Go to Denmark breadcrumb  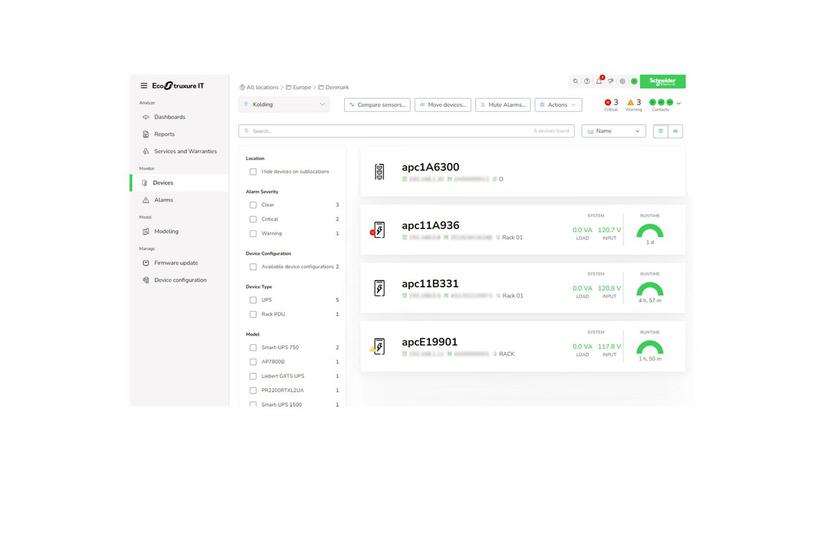pyautogui.click(x=337, y=87)
